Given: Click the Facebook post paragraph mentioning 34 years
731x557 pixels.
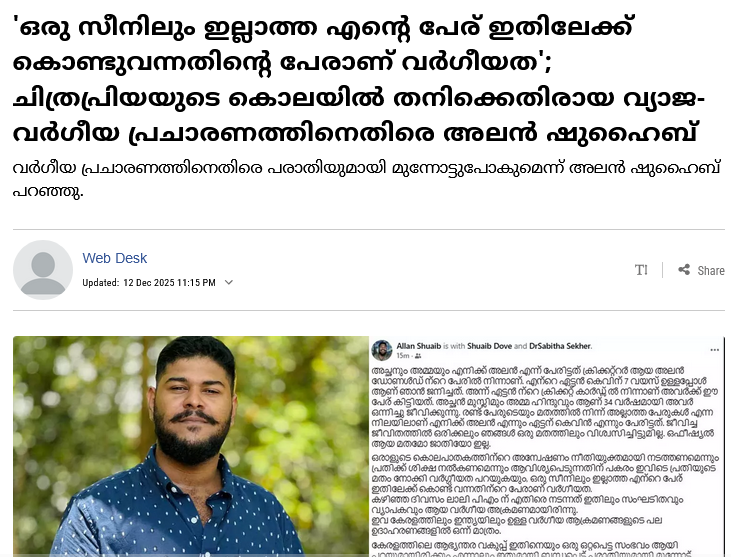Looking at the screenshot, I should (x=544, y=407).
